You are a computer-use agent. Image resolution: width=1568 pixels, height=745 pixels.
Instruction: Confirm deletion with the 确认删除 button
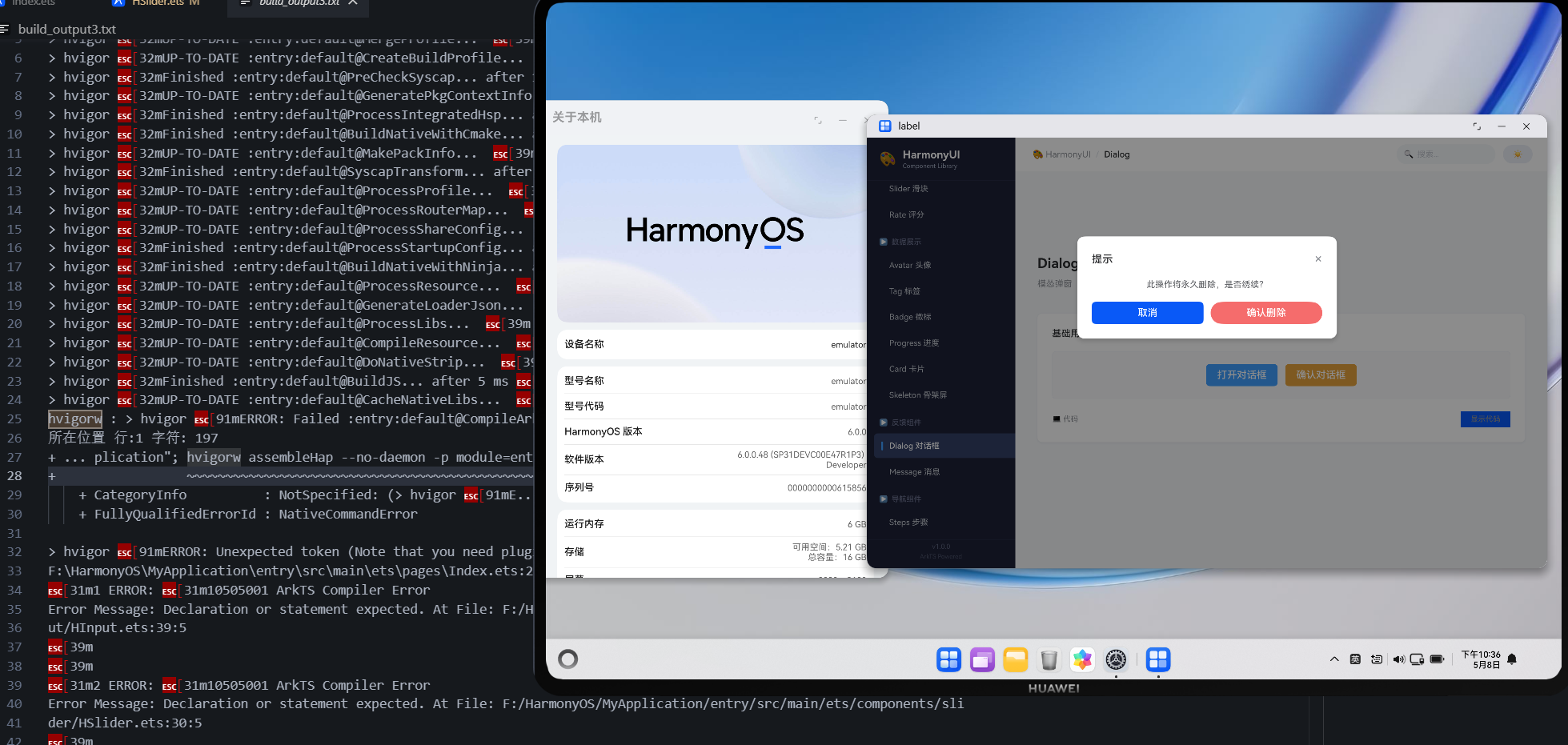pos(1266,313)
